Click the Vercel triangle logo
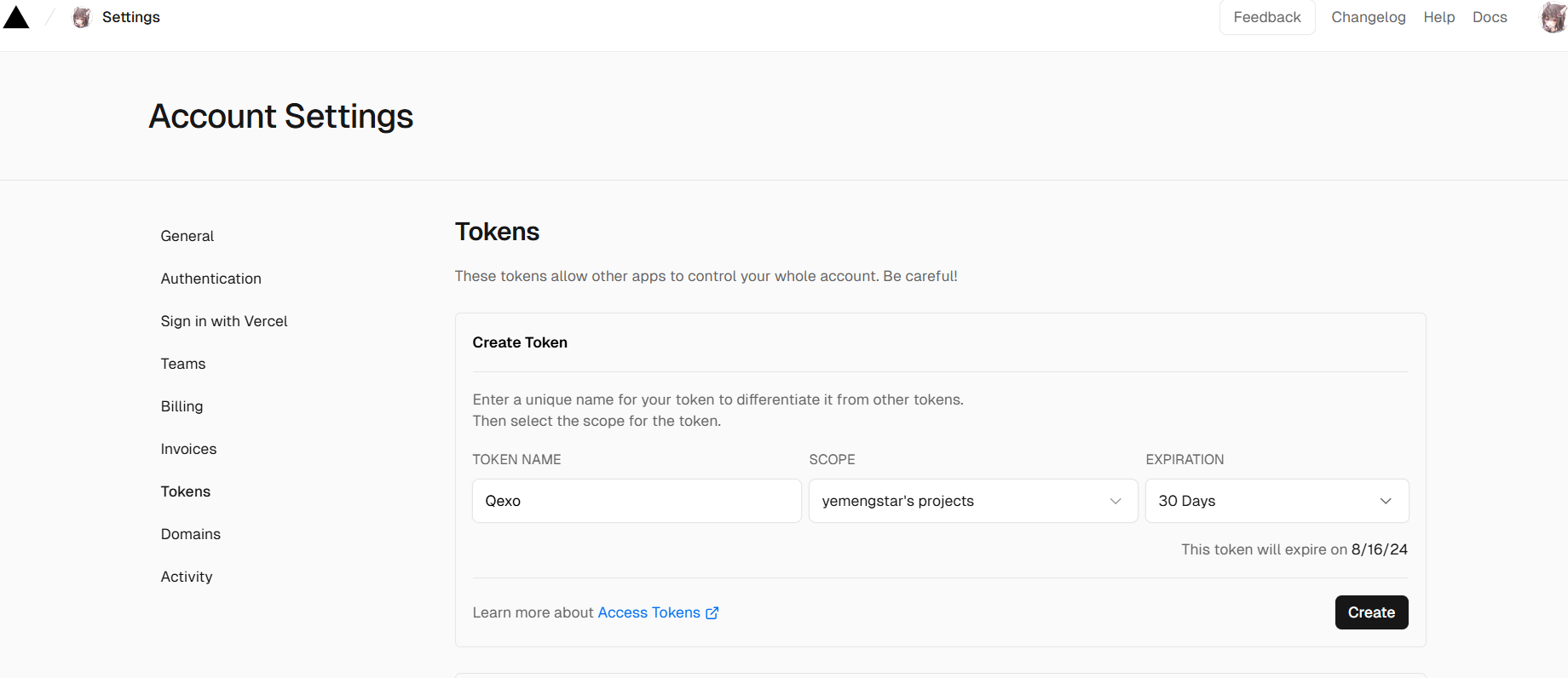 point(16,17)
